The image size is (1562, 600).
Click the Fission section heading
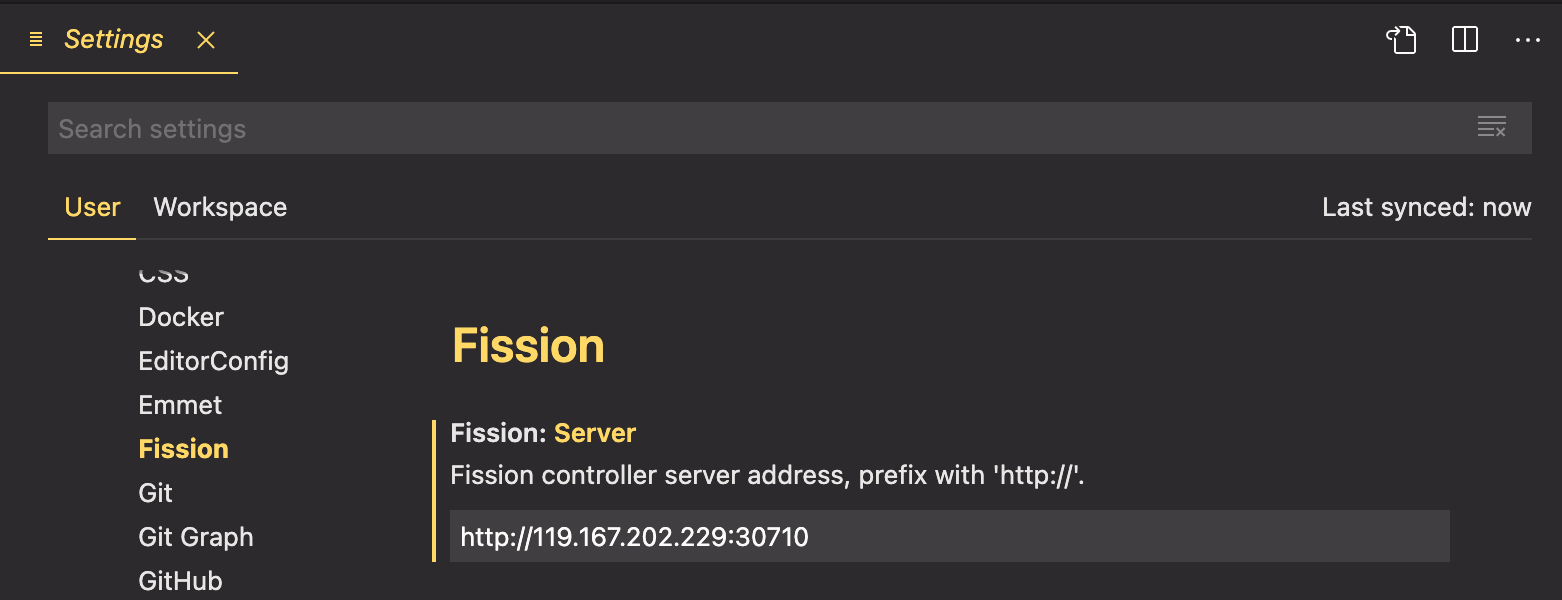click(528, 346)
